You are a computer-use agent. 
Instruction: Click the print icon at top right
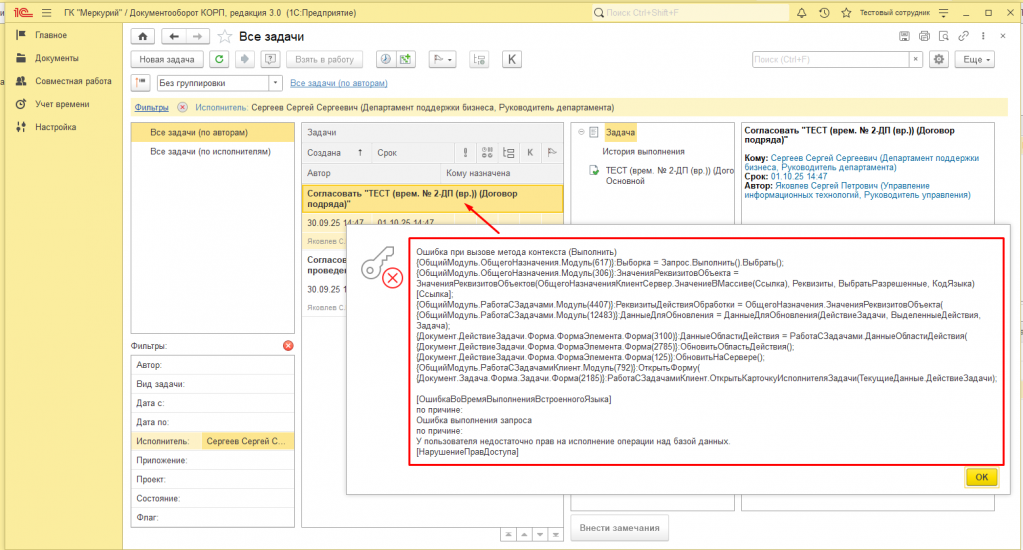point(924,36)
